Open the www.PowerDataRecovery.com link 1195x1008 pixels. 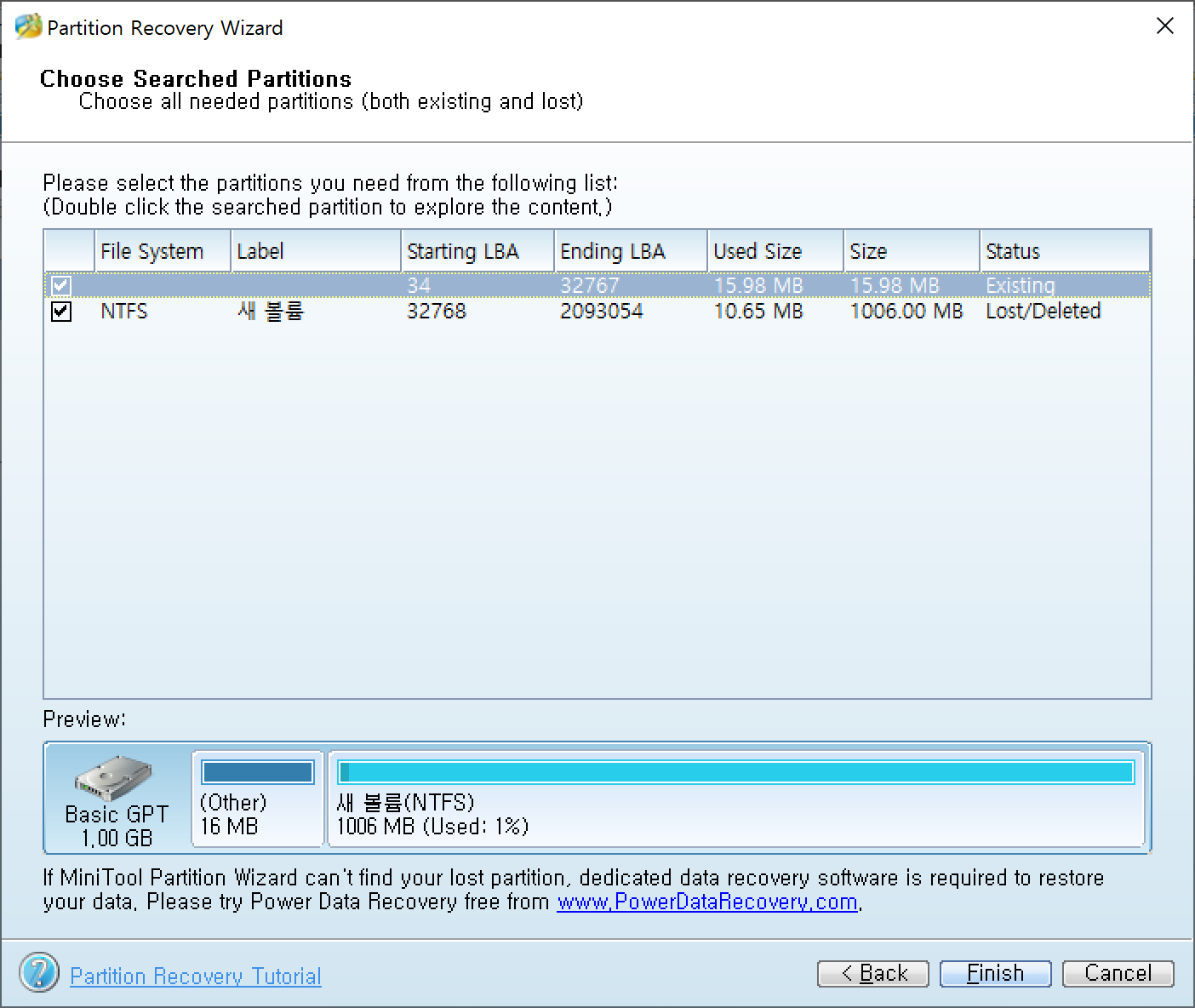coord(707,902)
